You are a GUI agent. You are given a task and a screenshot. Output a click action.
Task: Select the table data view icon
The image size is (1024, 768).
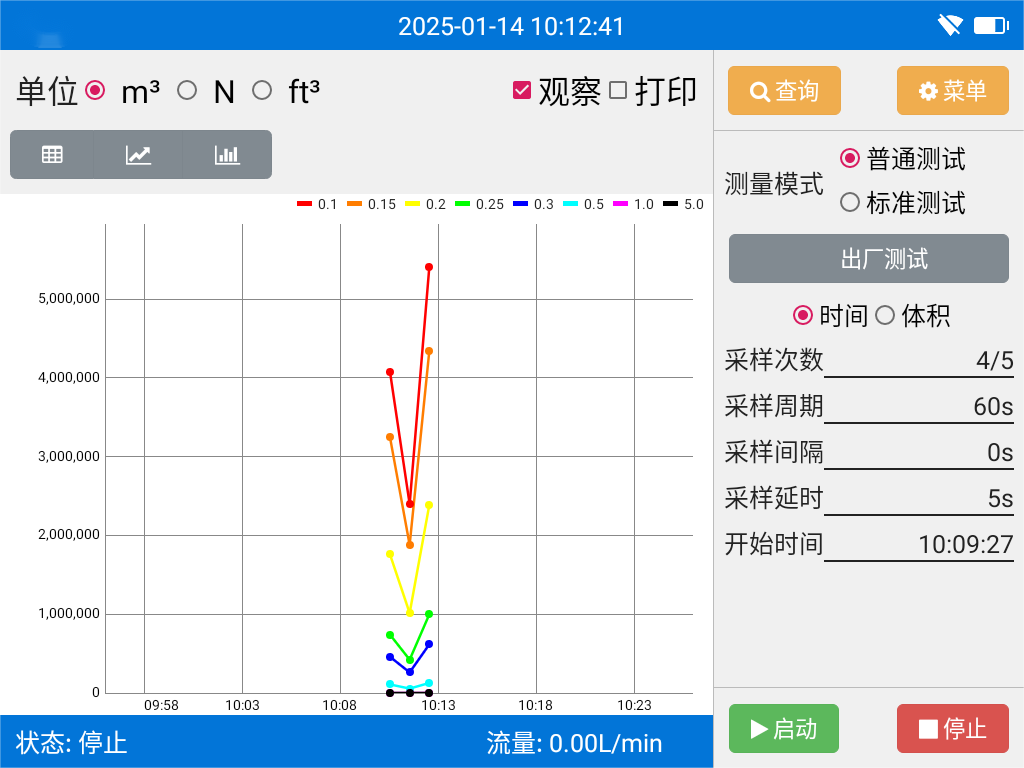[x=51, y=154]
